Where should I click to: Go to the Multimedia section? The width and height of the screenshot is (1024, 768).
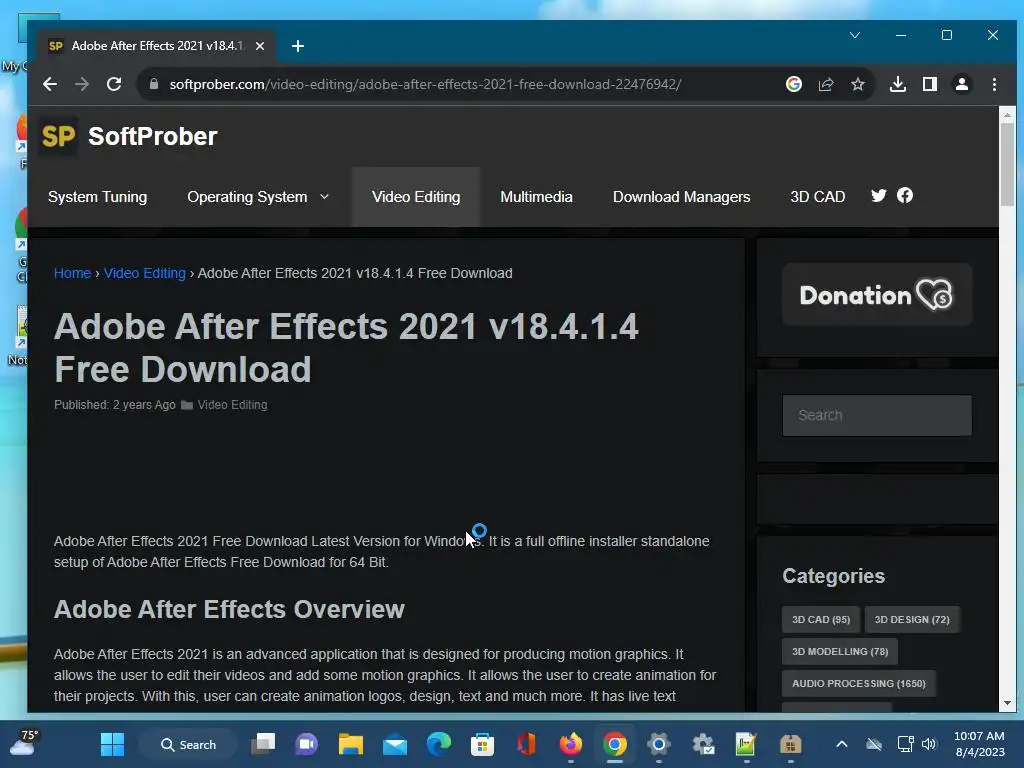click(x=536, y=197)
